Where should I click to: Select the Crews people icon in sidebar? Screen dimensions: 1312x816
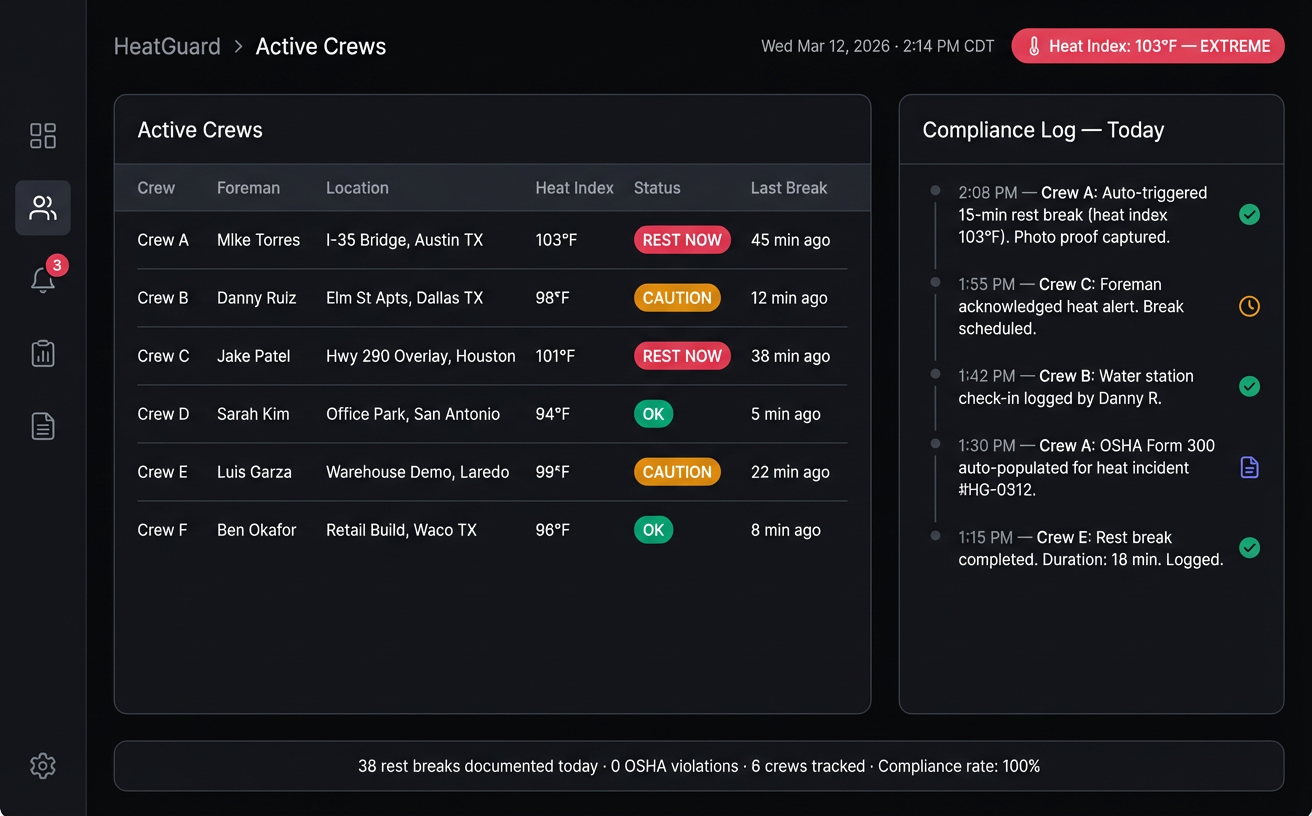(x=42, y=208)
